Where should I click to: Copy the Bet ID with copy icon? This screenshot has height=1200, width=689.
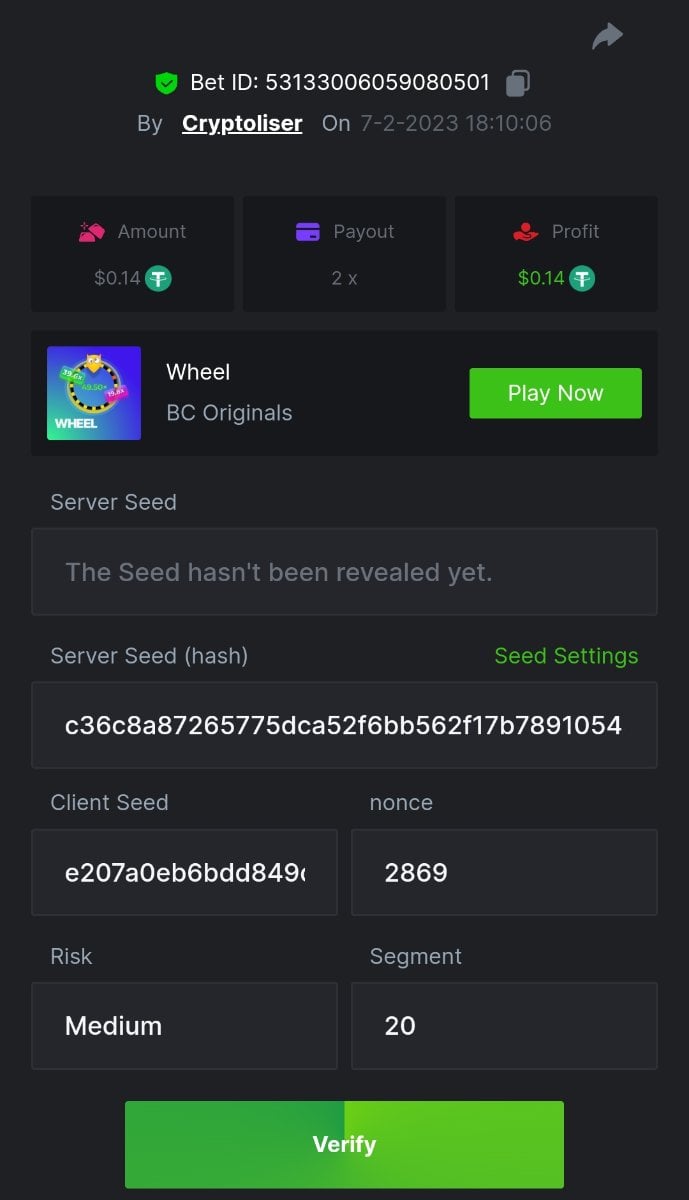517,83
